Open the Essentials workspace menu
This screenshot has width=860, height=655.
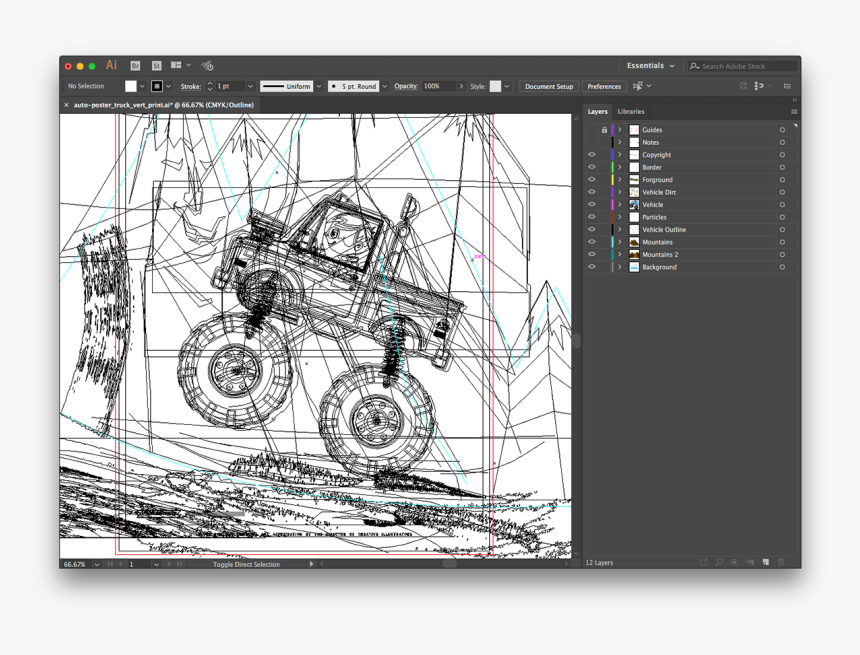[648, 64]
